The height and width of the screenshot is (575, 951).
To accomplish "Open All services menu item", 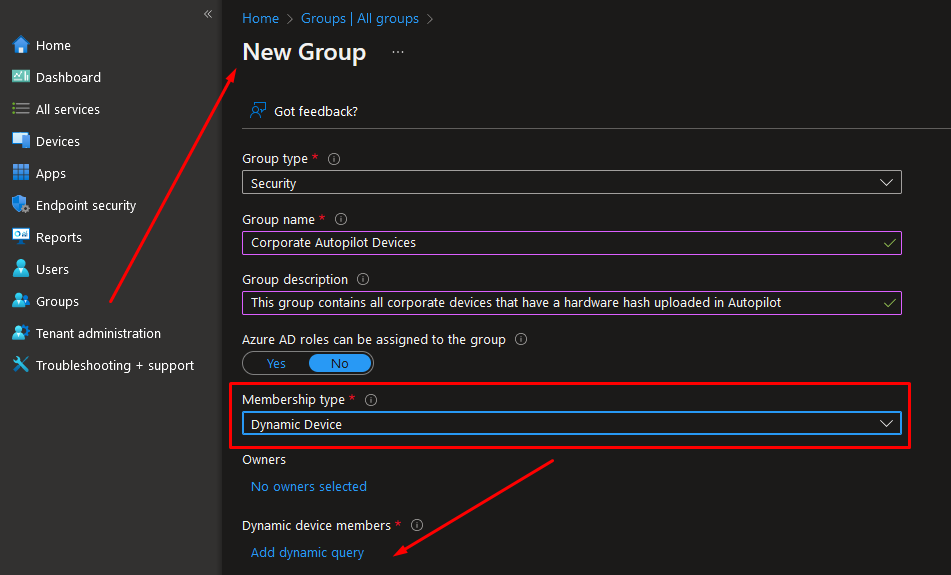I will tap(68, 110).
